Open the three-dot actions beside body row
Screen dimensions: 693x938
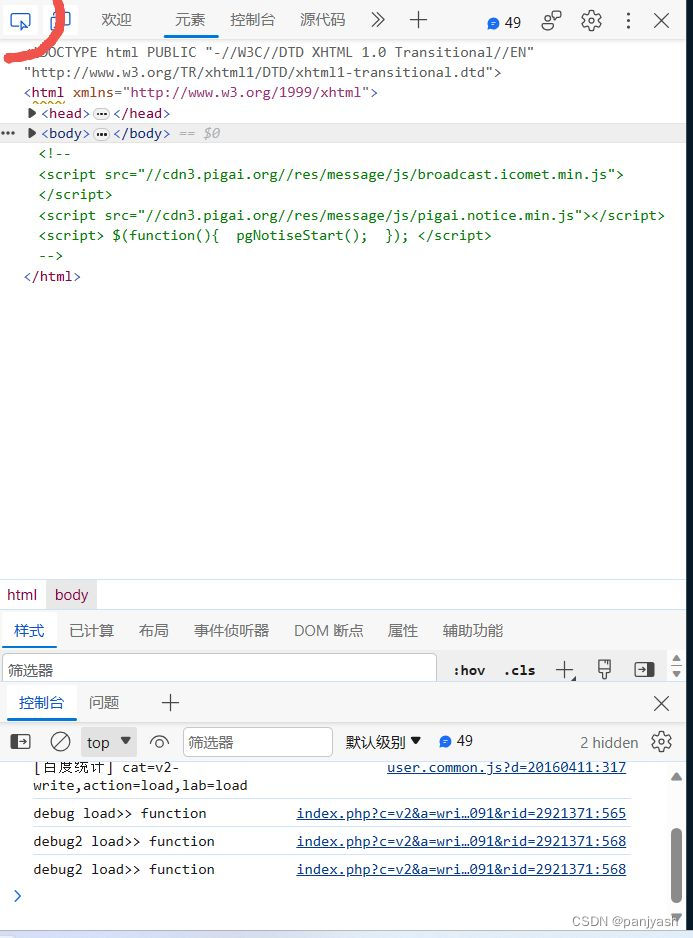pyautogui.click(x=8, y=133)
